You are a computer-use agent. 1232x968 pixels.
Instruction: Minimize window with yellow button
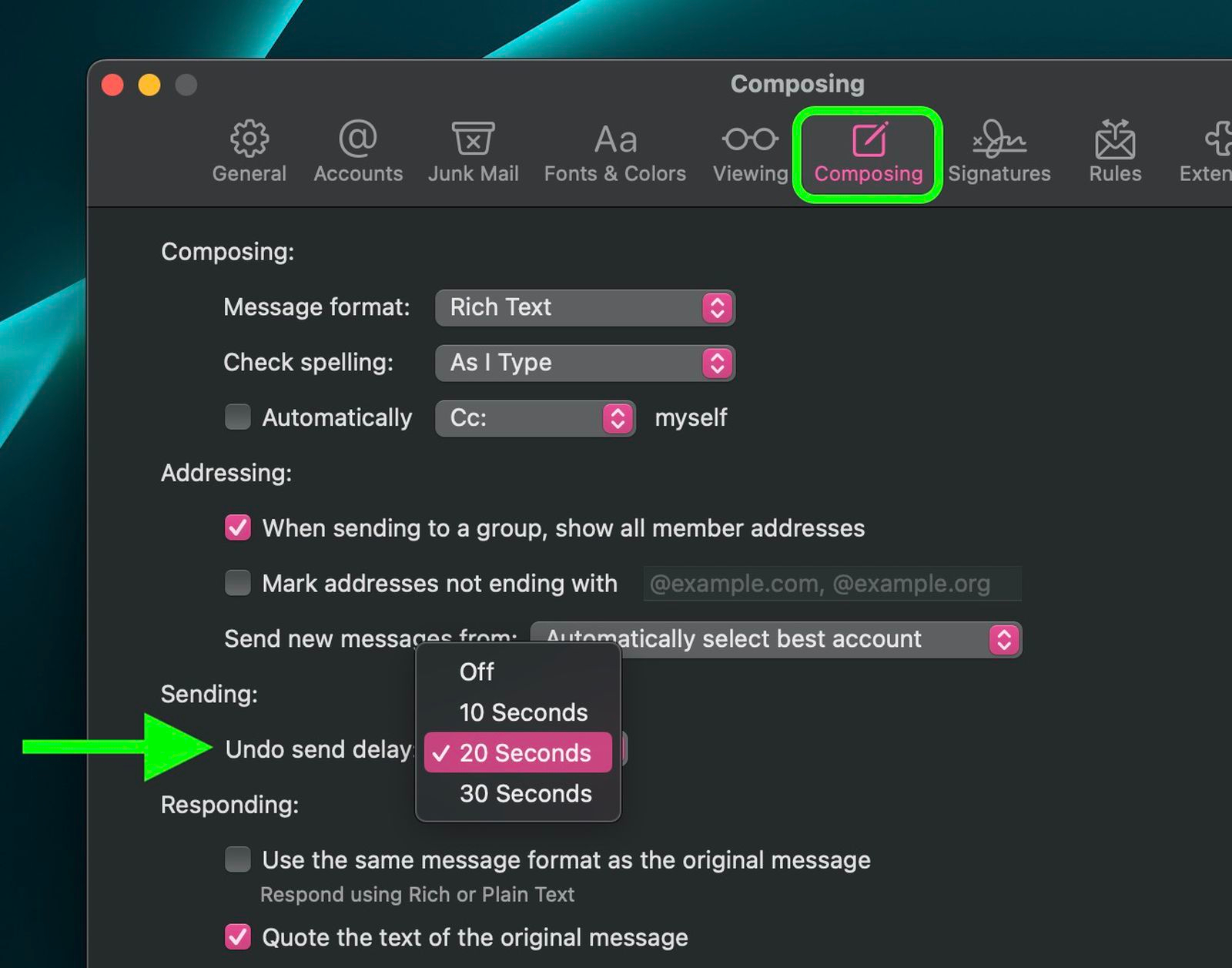pyautogui.click(x=149, y=84)
